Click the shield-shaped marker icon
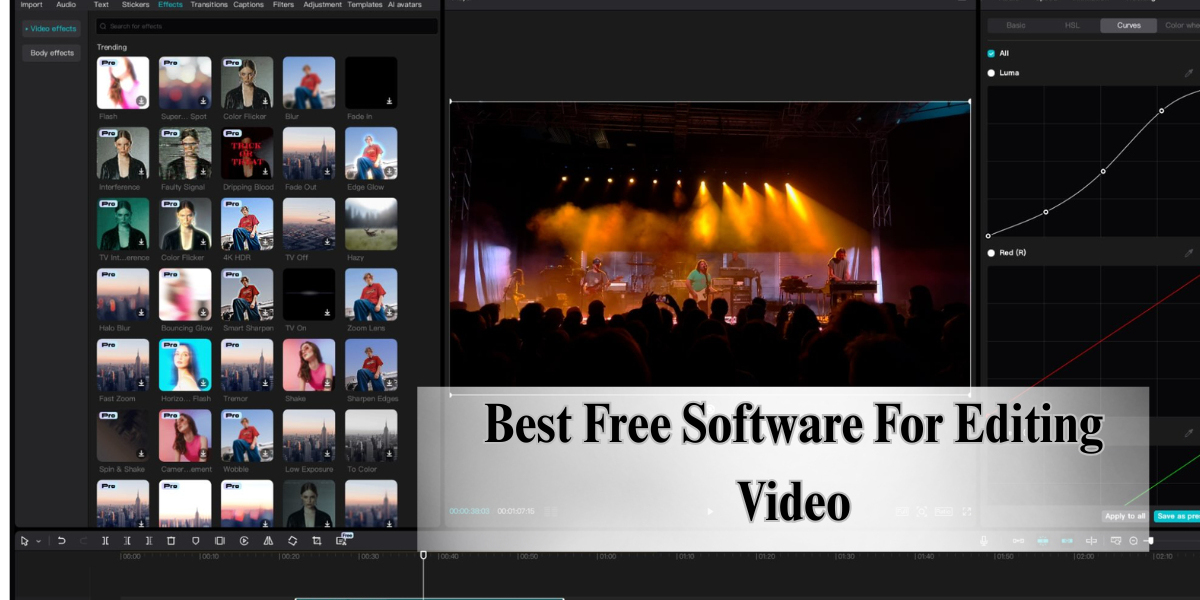 [x=195, y=541]
